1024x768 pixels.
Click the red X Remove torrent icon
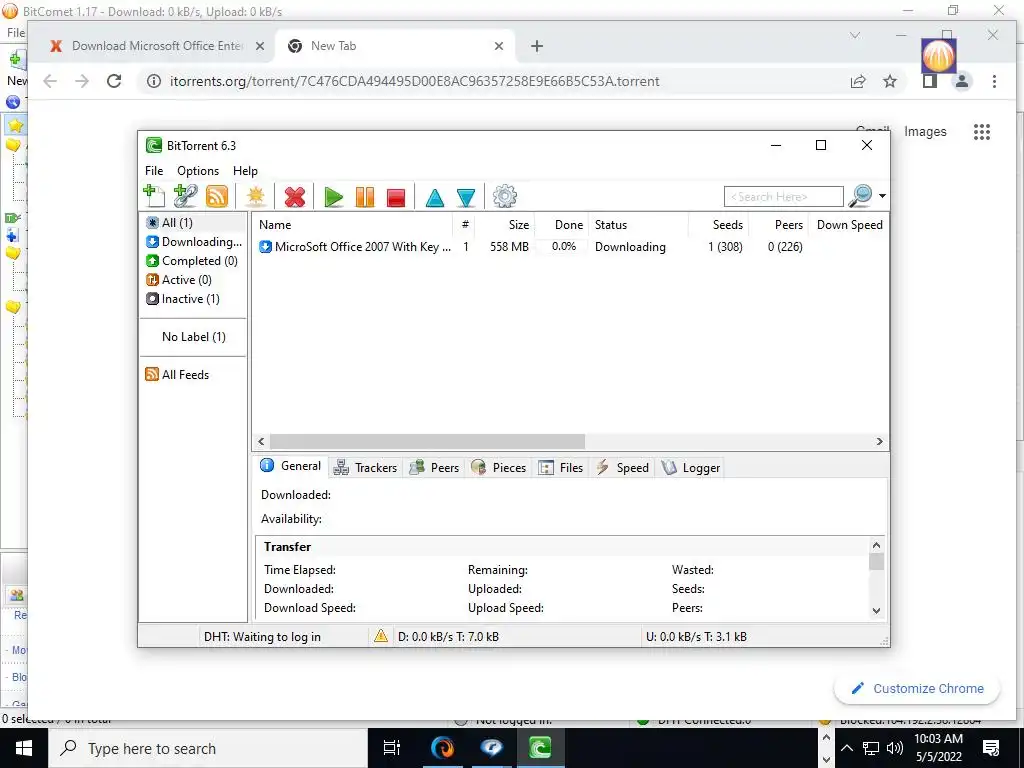295,197
